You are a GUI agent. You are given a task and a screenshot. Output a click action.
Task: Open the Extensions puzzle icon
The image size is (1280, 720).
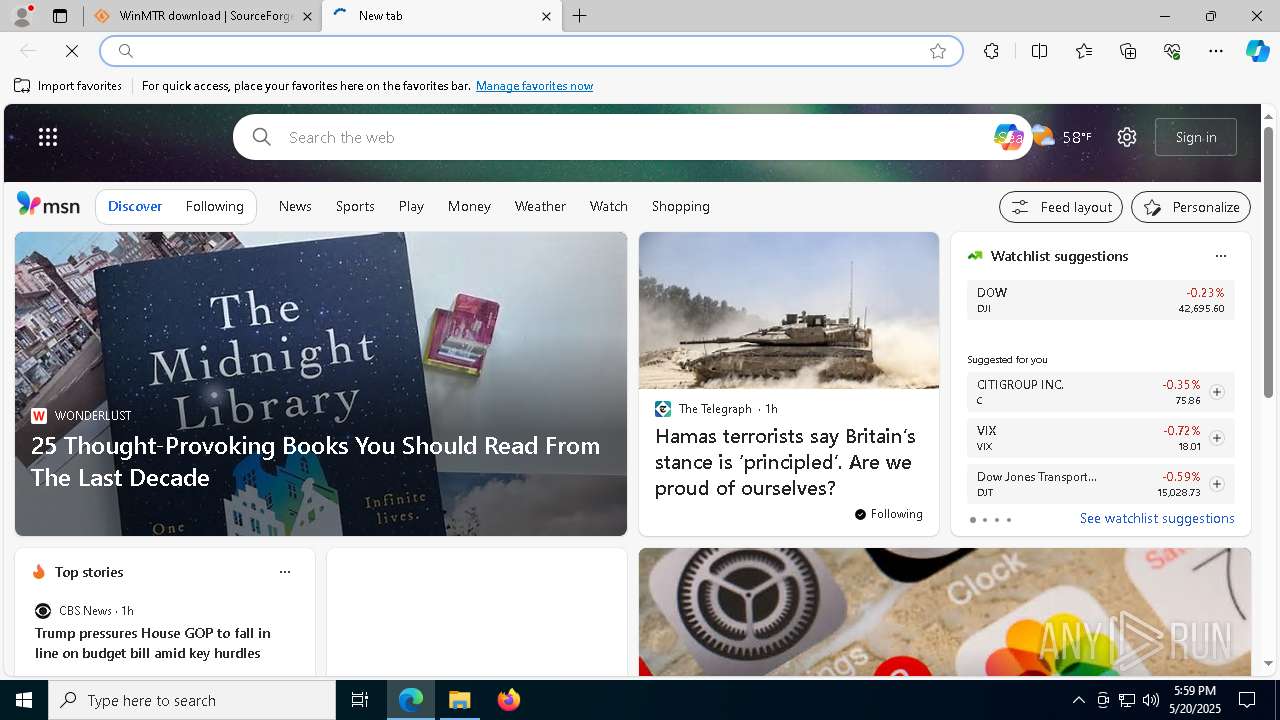991,51
